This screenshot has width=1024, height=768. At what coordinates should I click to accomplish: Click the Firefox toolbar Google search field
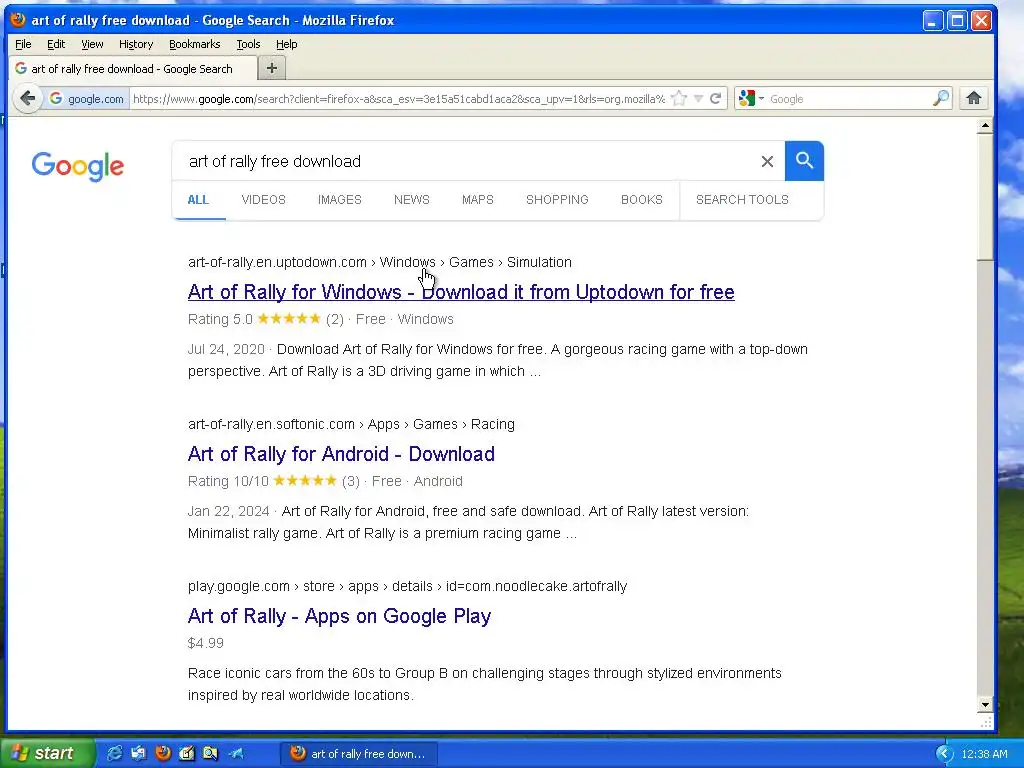pos(849,99)
